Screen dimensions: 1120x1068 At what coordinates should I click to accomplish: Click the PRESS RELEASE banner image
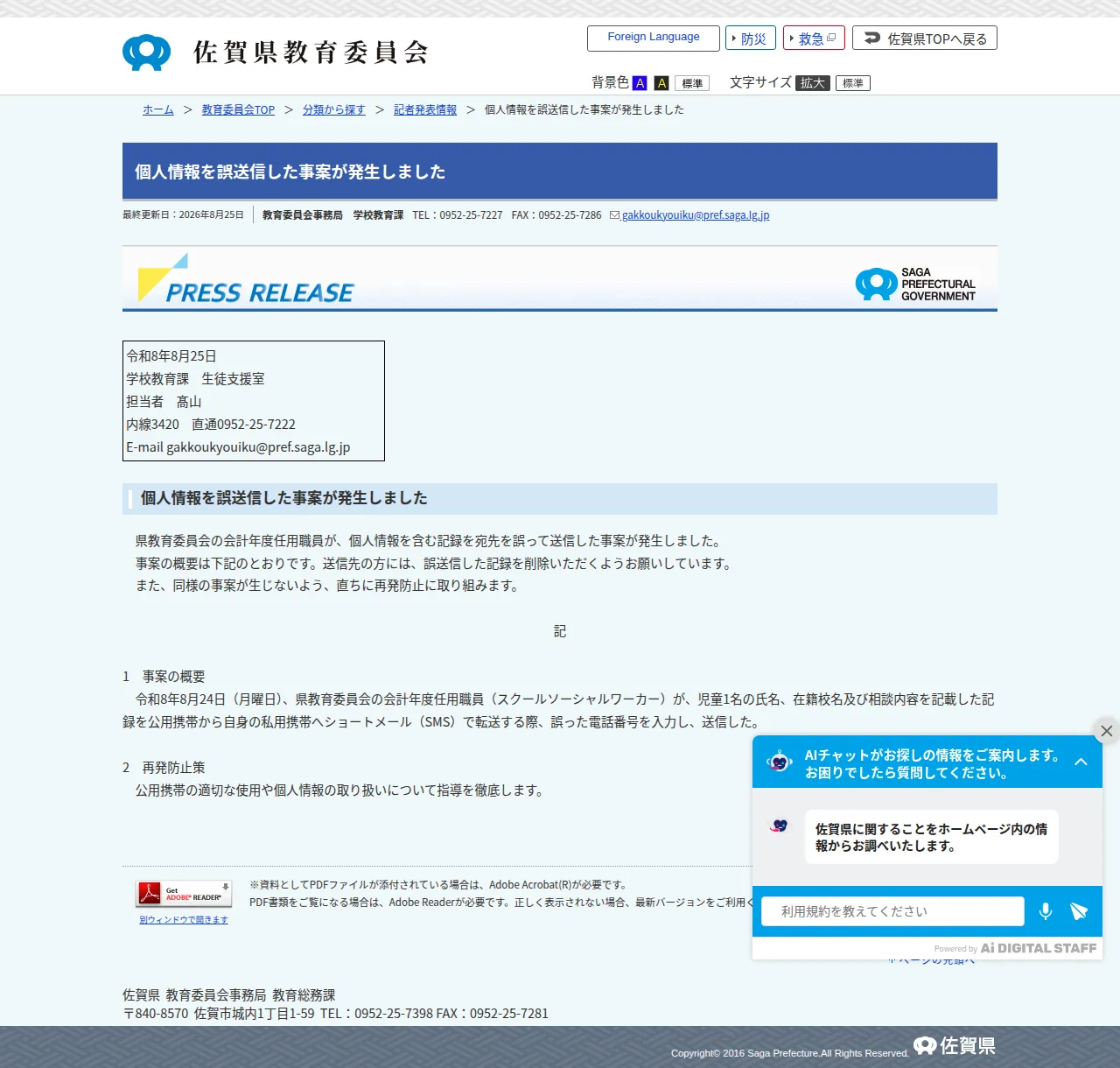click(560, 279)
